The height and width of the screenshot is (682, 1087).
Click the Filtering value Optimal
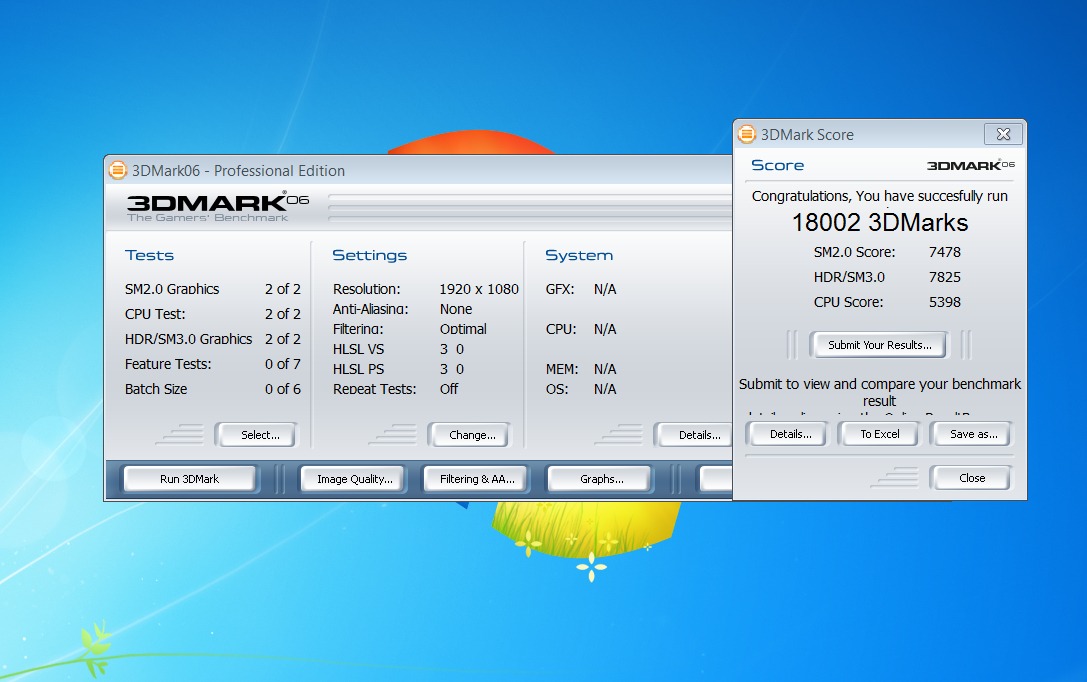click(463, 329)
